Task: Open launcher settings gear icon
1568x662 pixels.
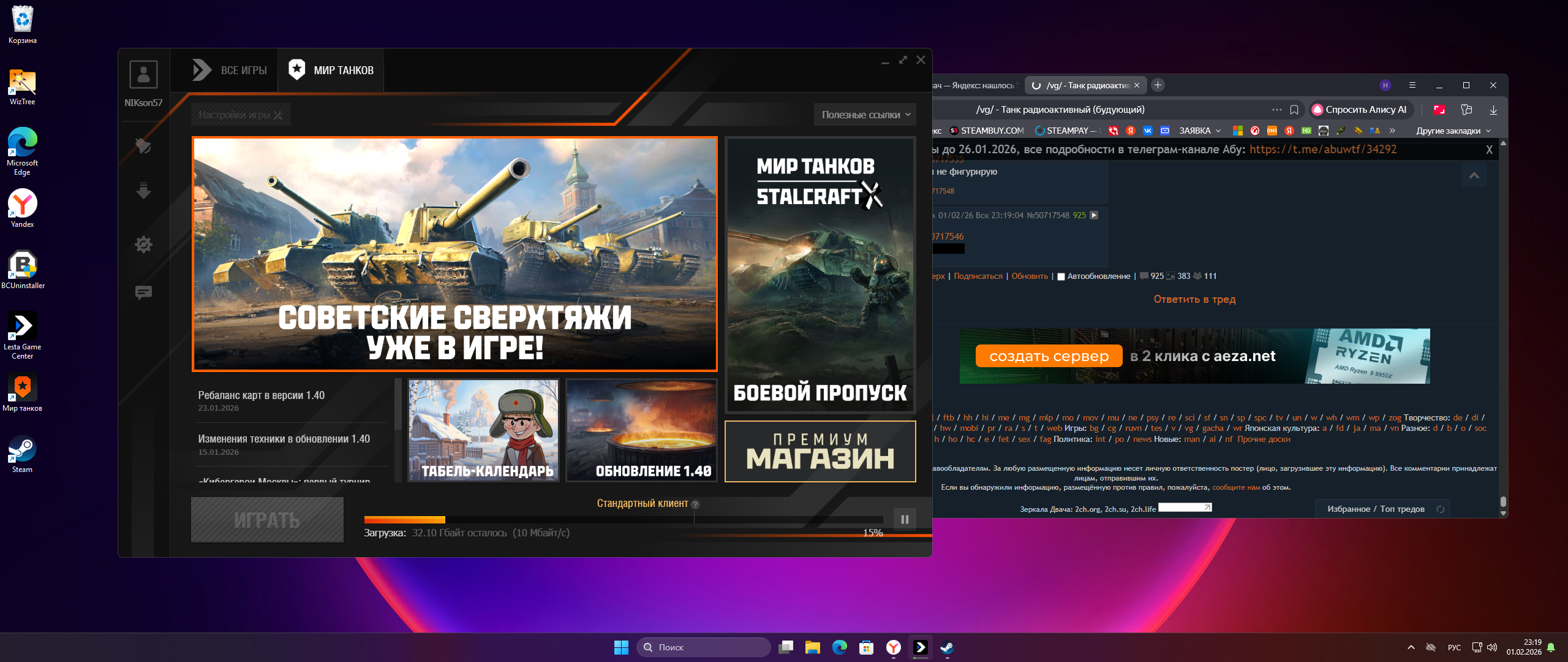Action: (x=143, y=245)
